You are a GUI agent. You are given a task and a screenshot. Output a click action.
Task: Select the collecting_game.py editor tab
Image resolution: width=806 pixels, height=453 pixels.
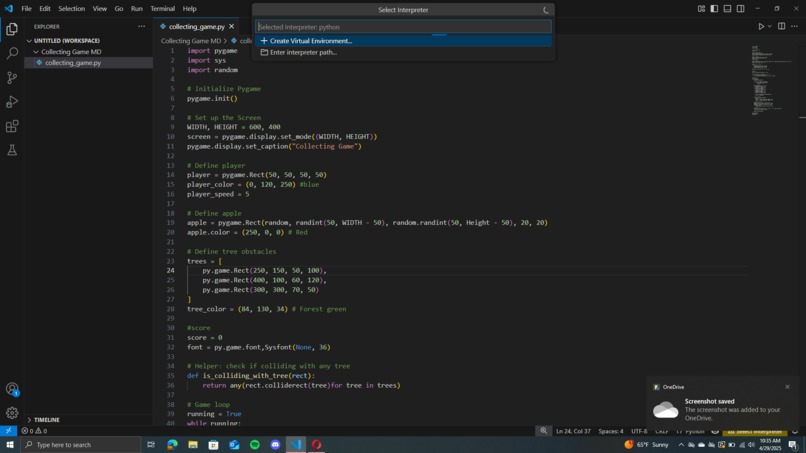197,26
